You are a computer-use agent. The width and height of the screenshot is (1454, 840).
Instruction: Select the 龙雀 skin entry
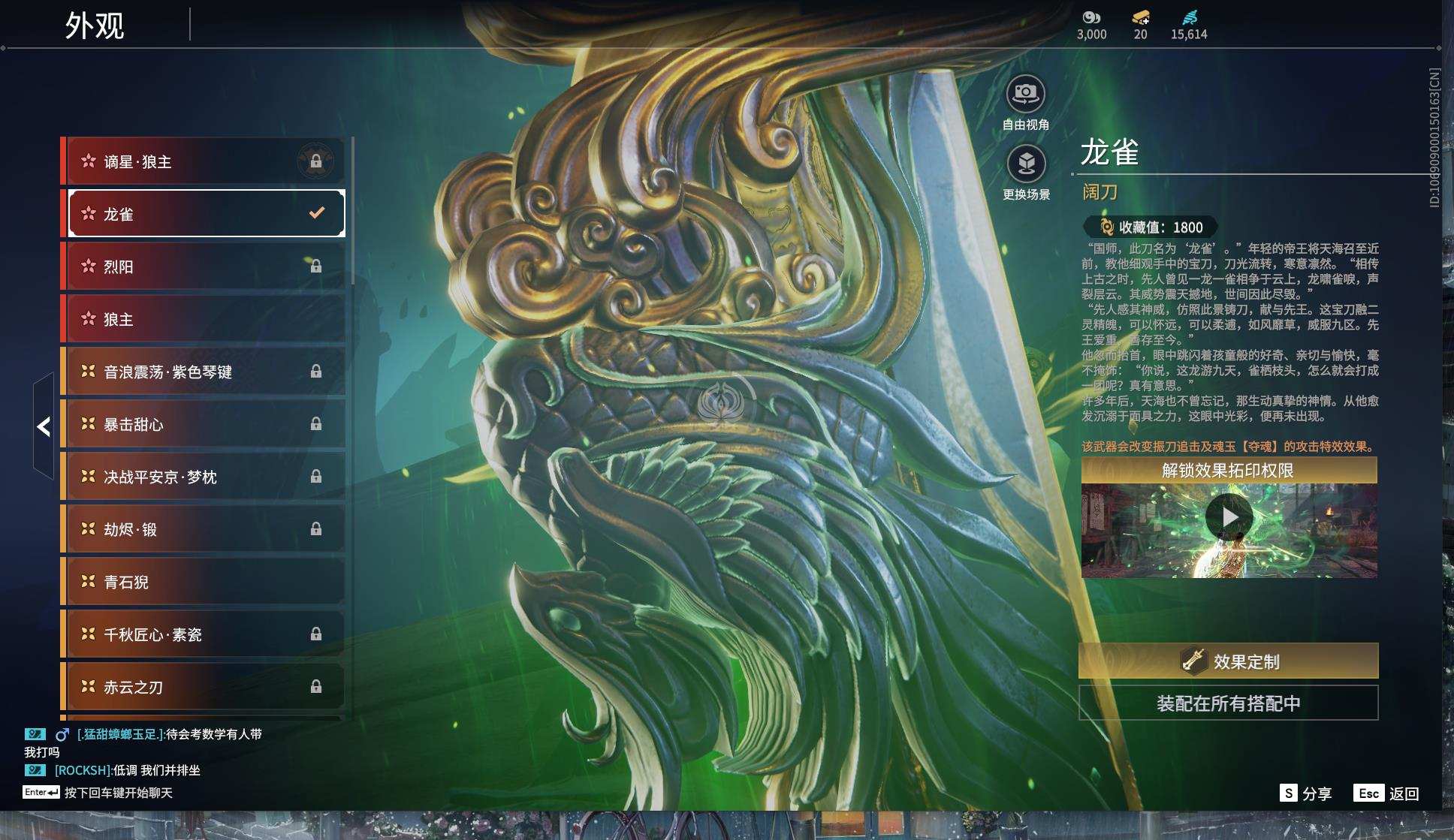203,214
